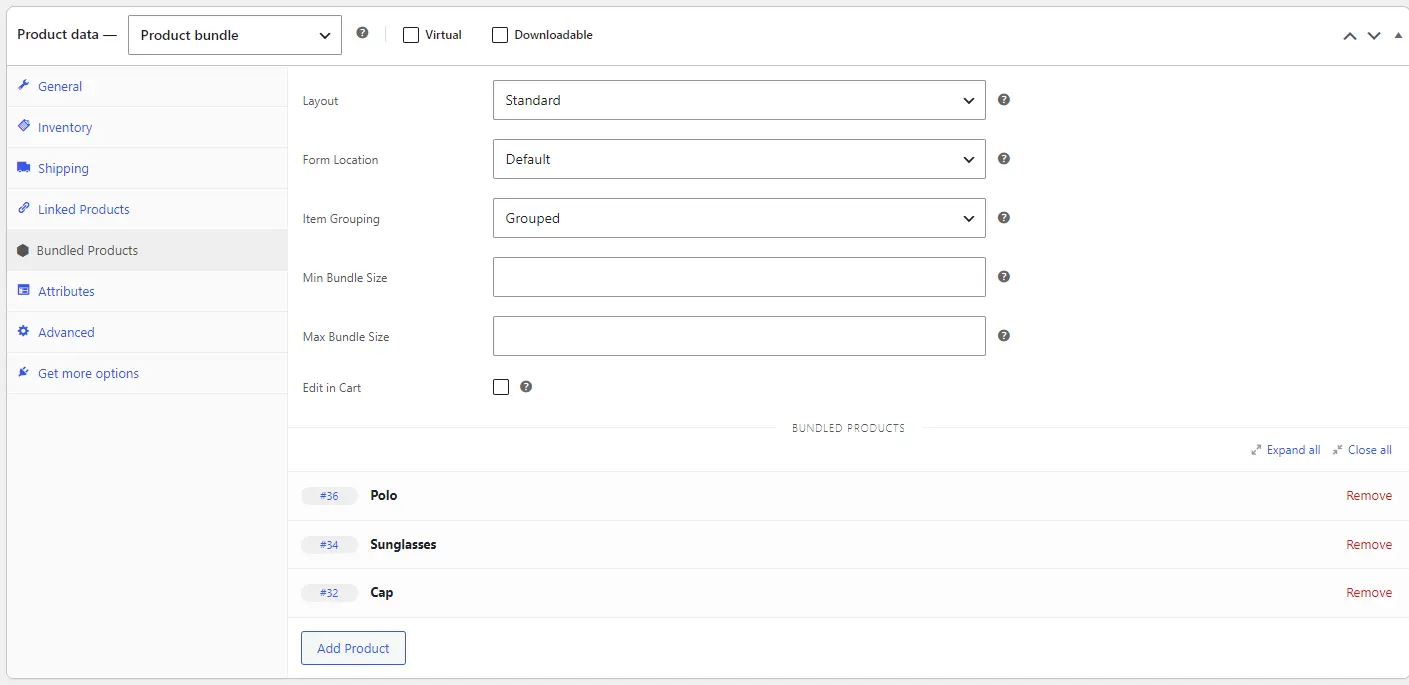1409x685 pixels.
Task: Show help tooltip for Layout
Action: (1004, 100)
